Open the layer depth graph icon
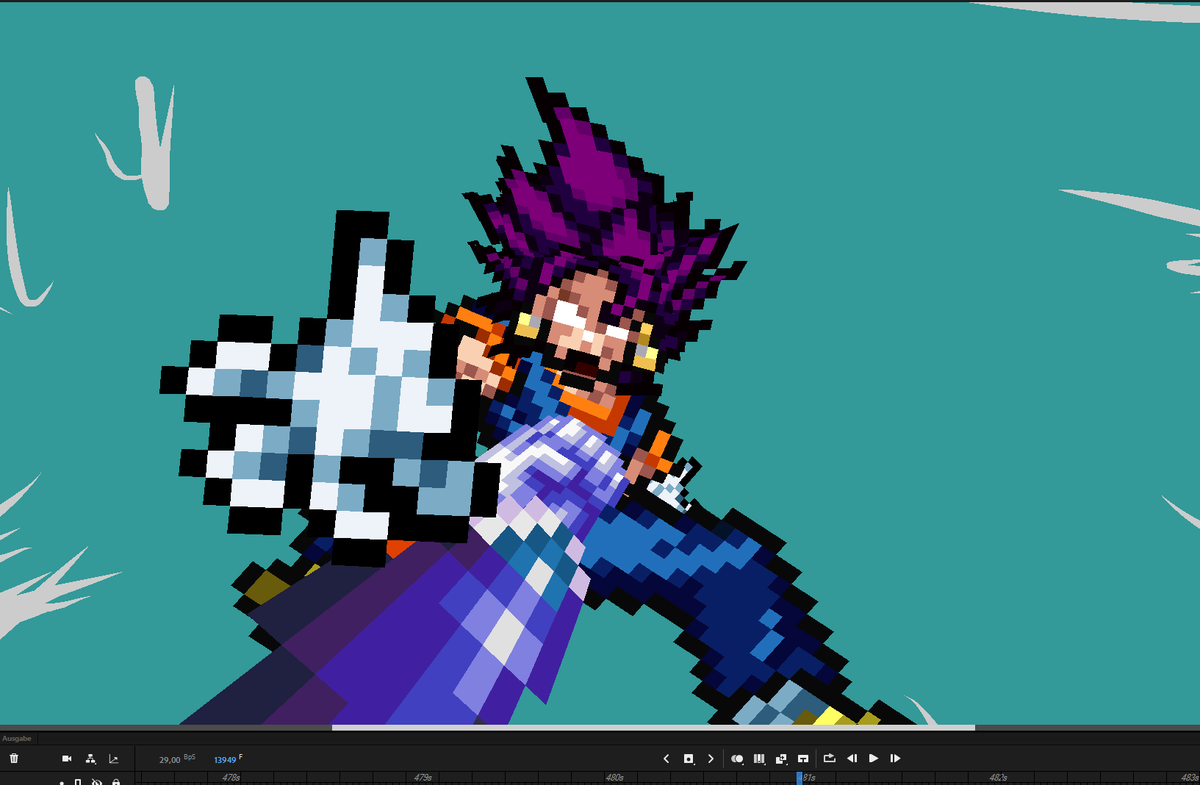Image resolution: width=1200 pixels, height=785 pixels. [x=114, y=759]
